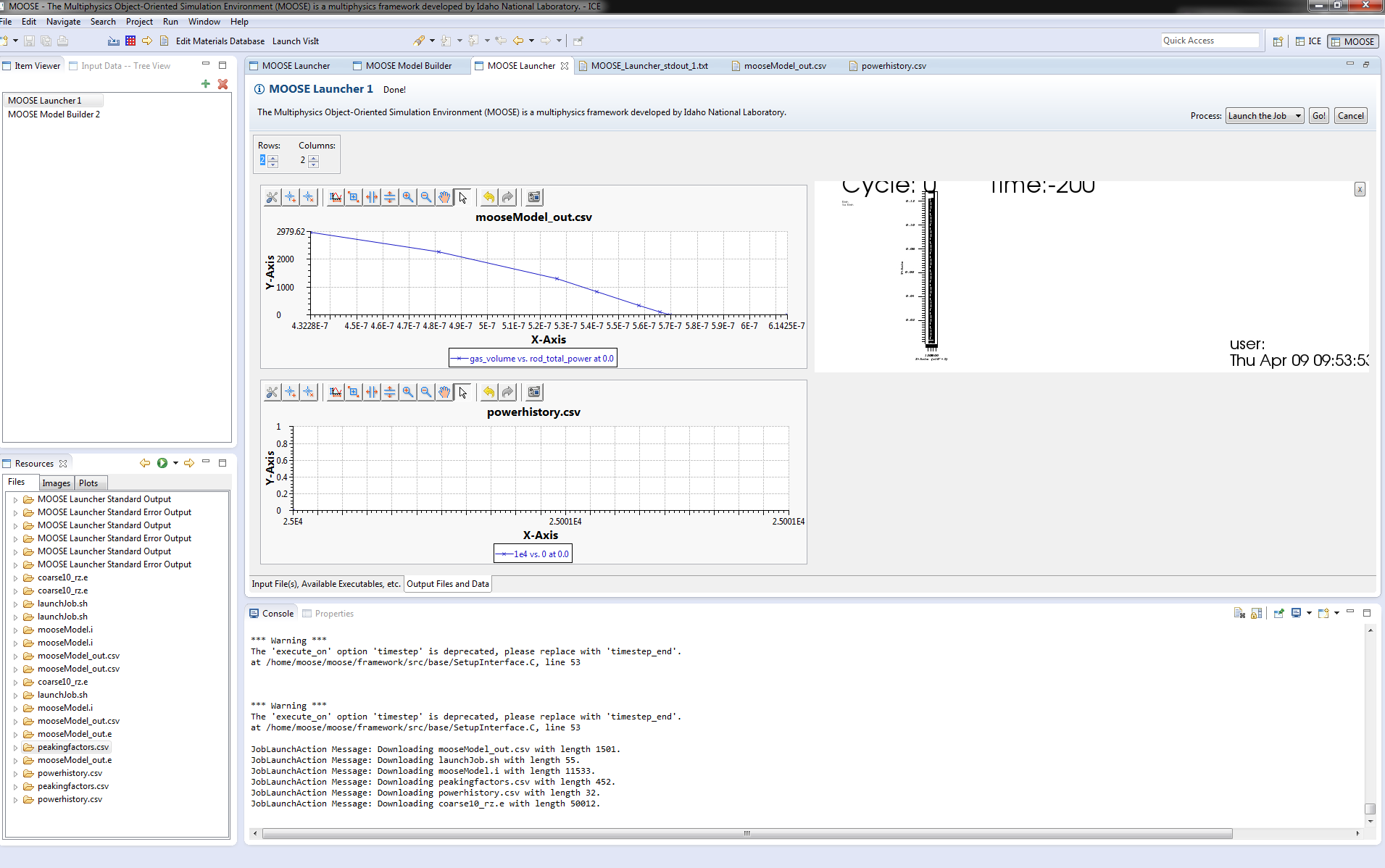Expand first MOOSE Launcher Standard Output folder
The image size is (1385, 868).
tap(16, 500)
